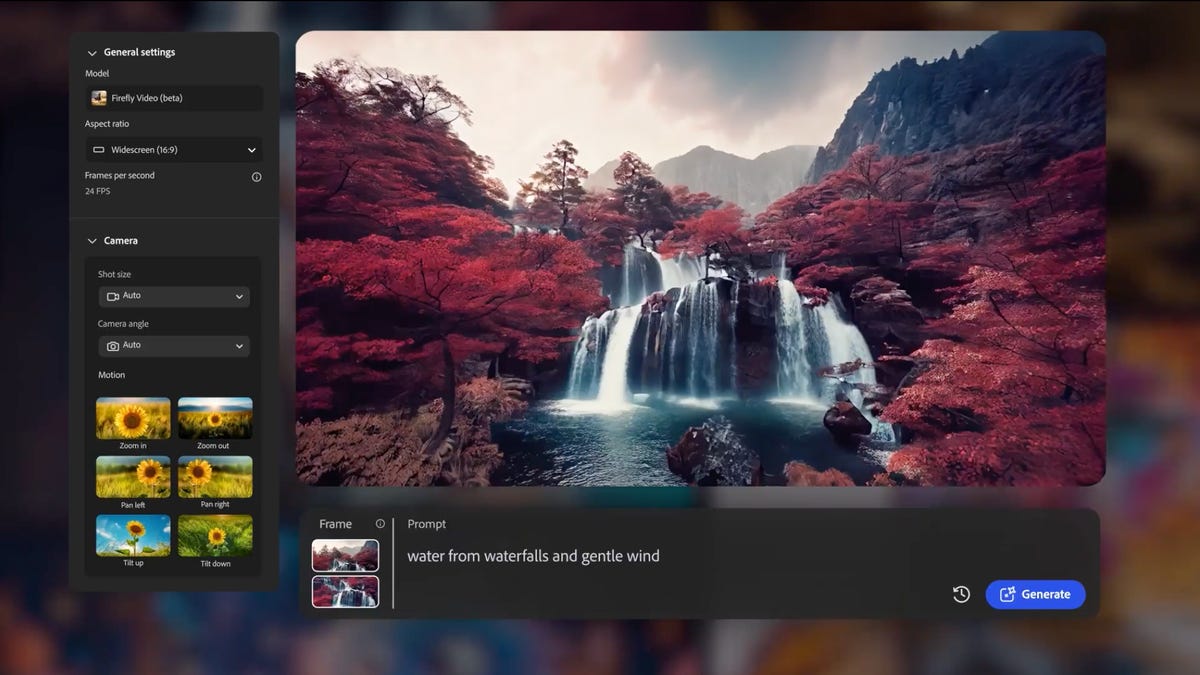
Task: Collapse the General settings section
Action: [91, 52]
